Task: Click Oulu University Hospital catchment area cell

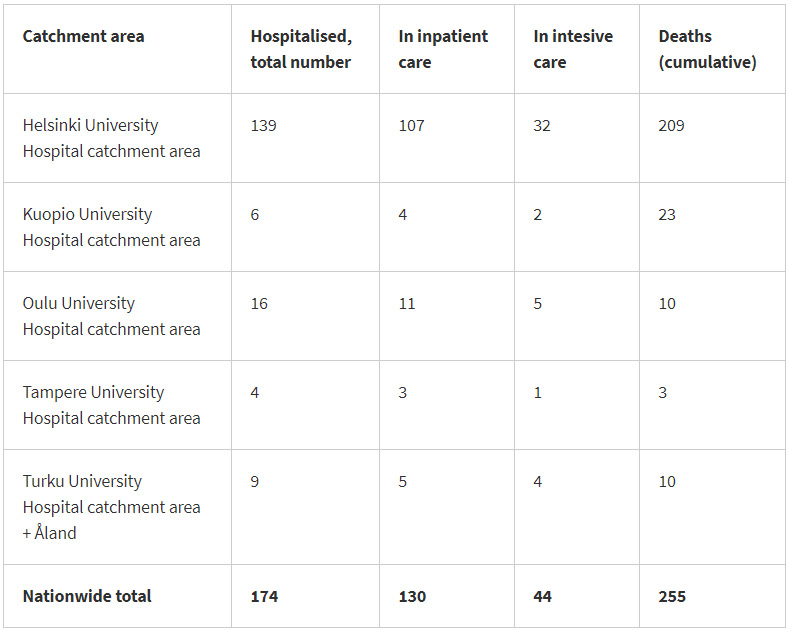Action: pyautogui.click(x=111, y=316)
